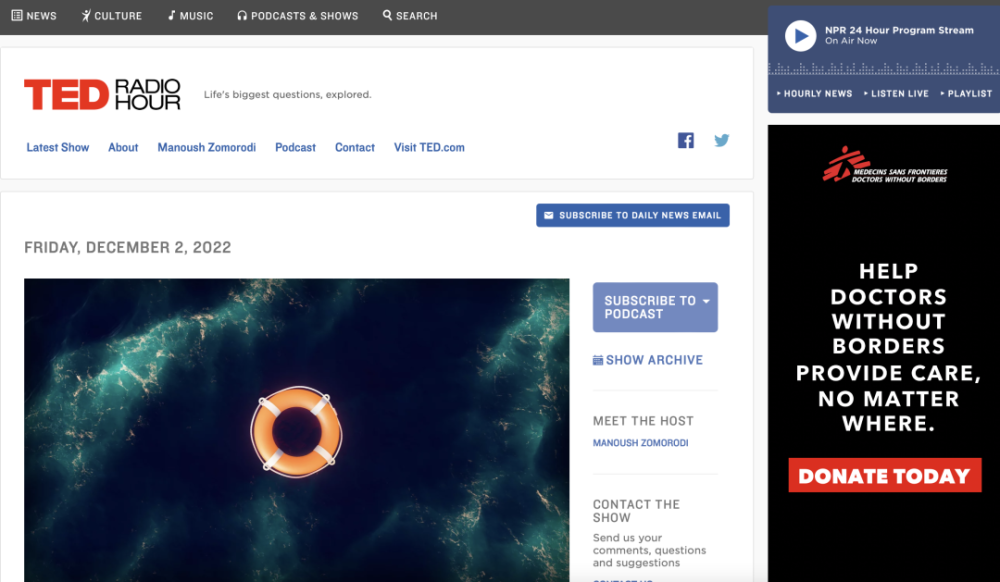
Task: Open the Contact nav link
Action: coord(355,147)
